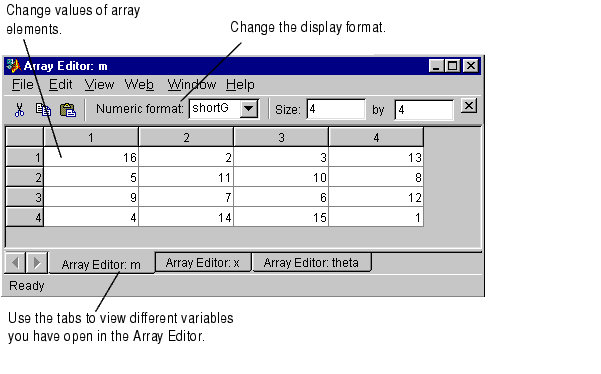Click the Cut scissors icon
The height and width of the screenshot is (374, 601).
pos(19,110)
